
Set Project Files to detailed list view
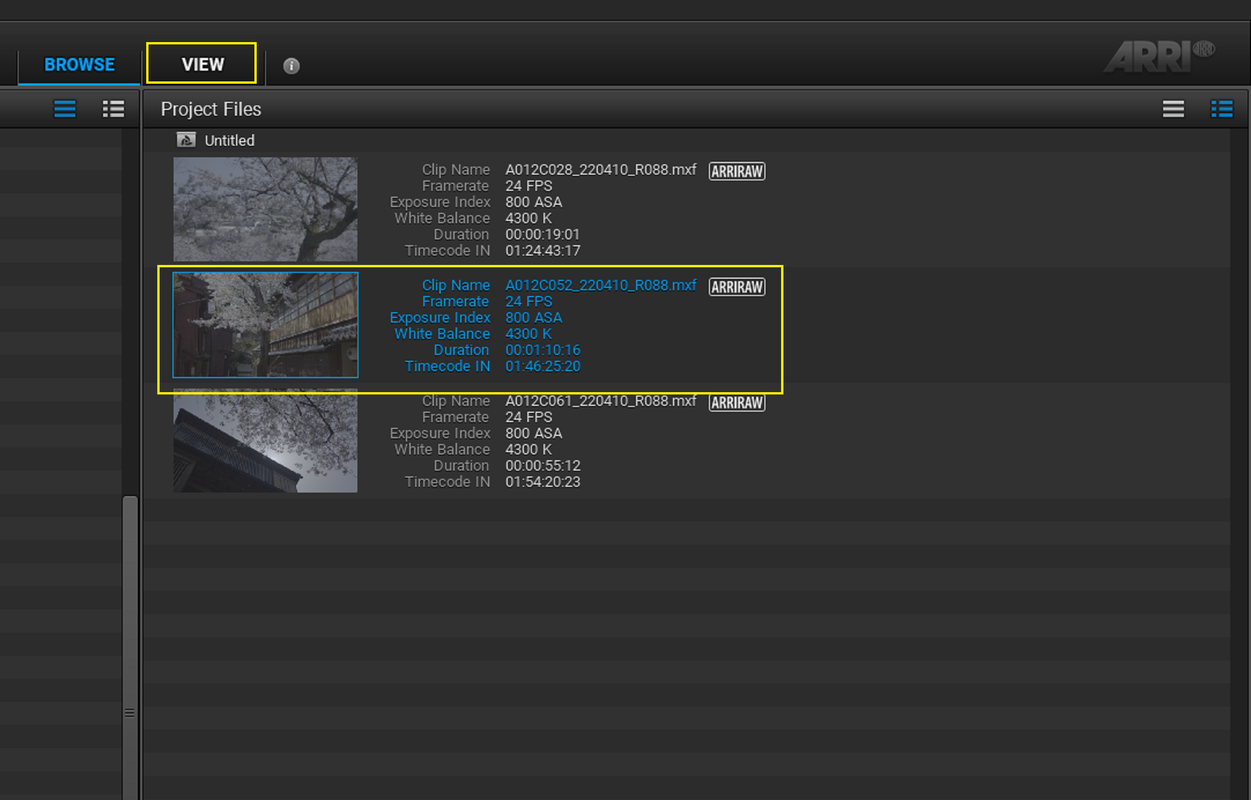(1221, 109)
